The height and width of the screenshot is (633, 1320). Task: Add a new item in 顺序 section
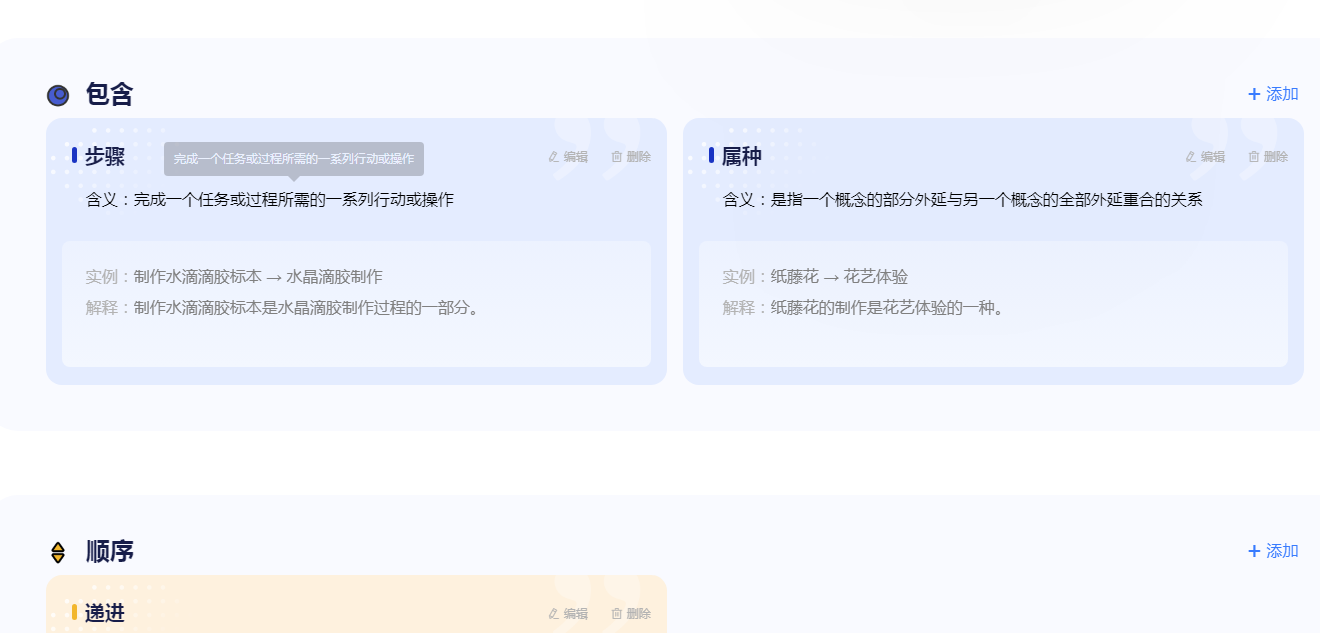[x=1273, y=551]
